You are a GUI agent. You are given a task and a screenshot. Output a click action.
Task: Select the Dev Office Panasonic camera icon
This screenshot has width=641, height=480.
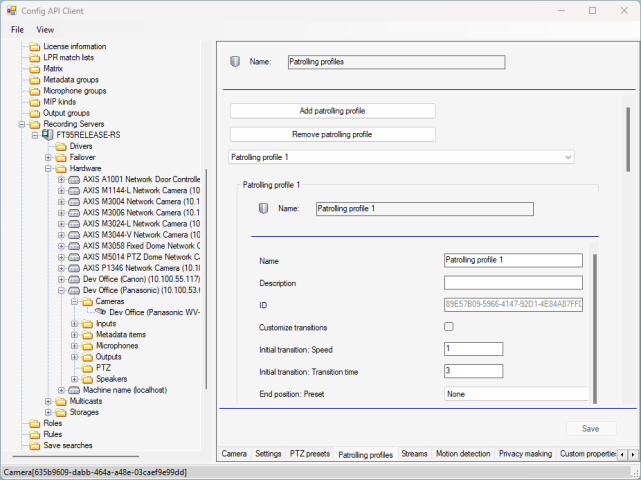click(100, 312)
